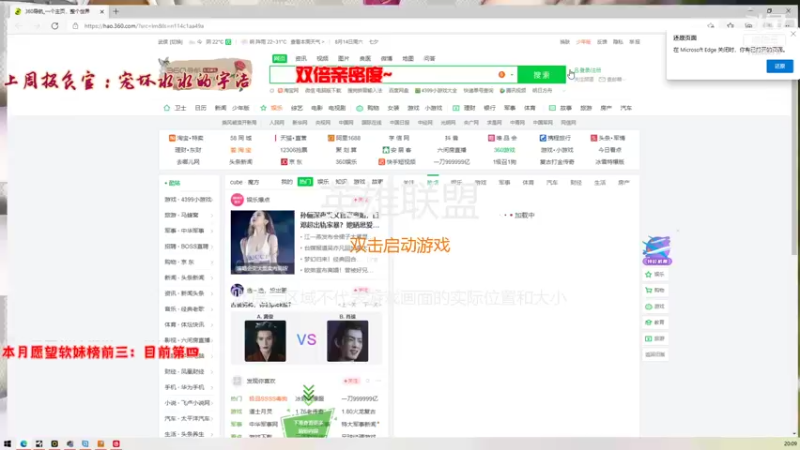Open the 12306抢票 link
This screenshot has height=450, width=800.
click(293, 150)
